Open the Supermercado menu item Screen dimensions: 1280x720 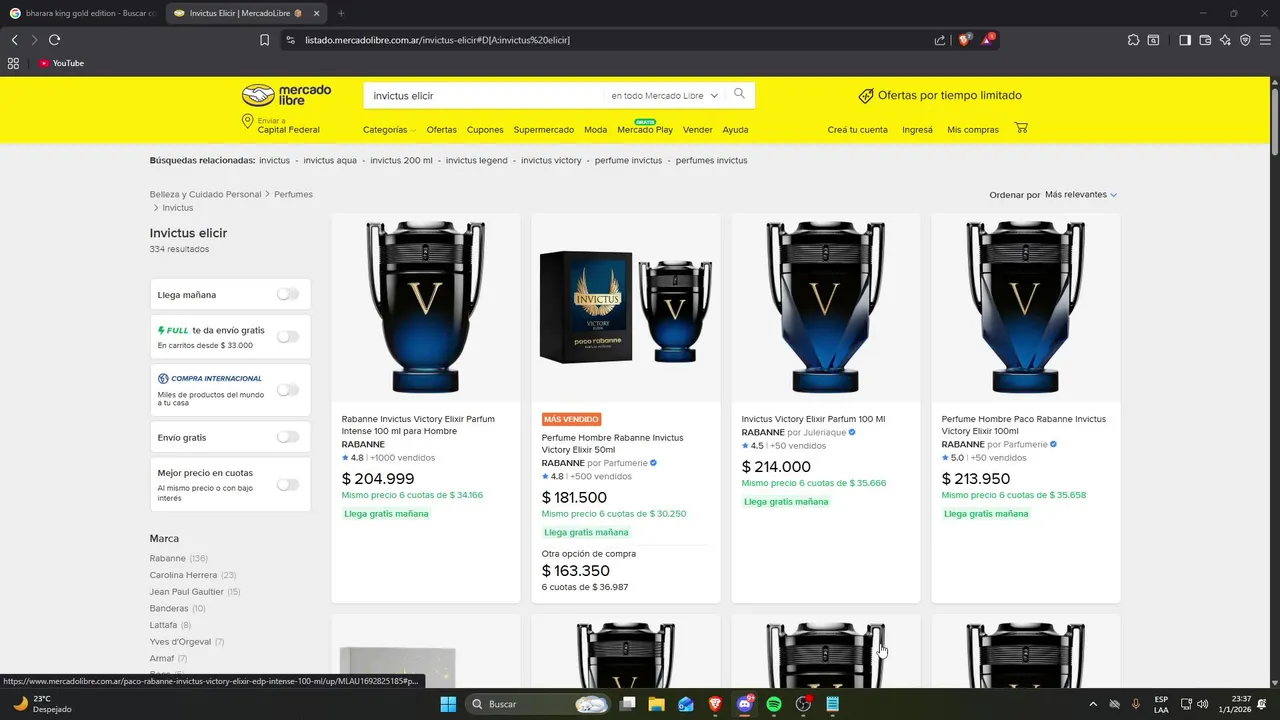[544, 130]
